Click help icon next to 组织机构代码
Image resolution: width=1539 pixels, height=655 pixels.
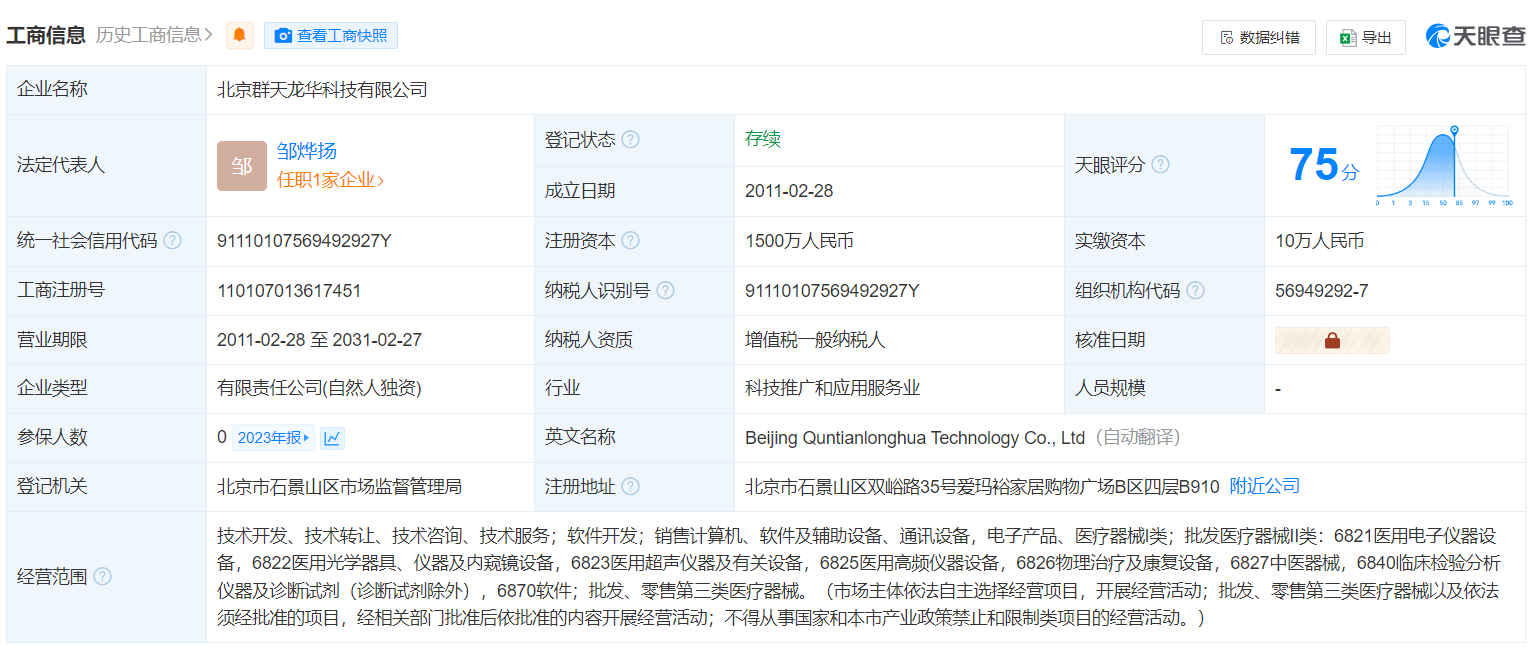coord(1195,291)
